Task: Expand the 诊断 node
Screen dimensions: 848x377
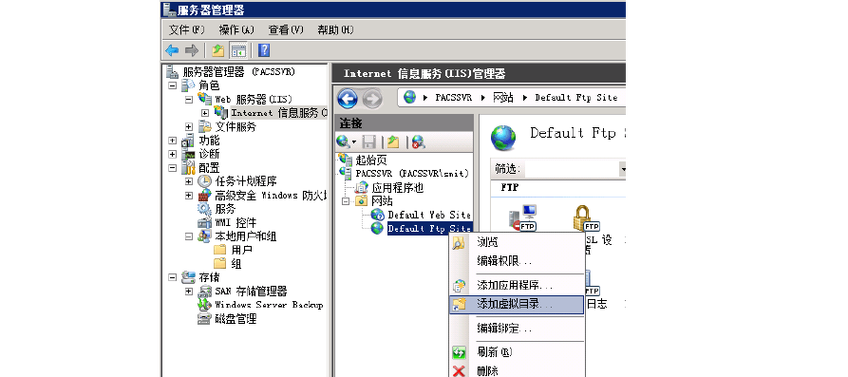Action: tap(172, 154)
